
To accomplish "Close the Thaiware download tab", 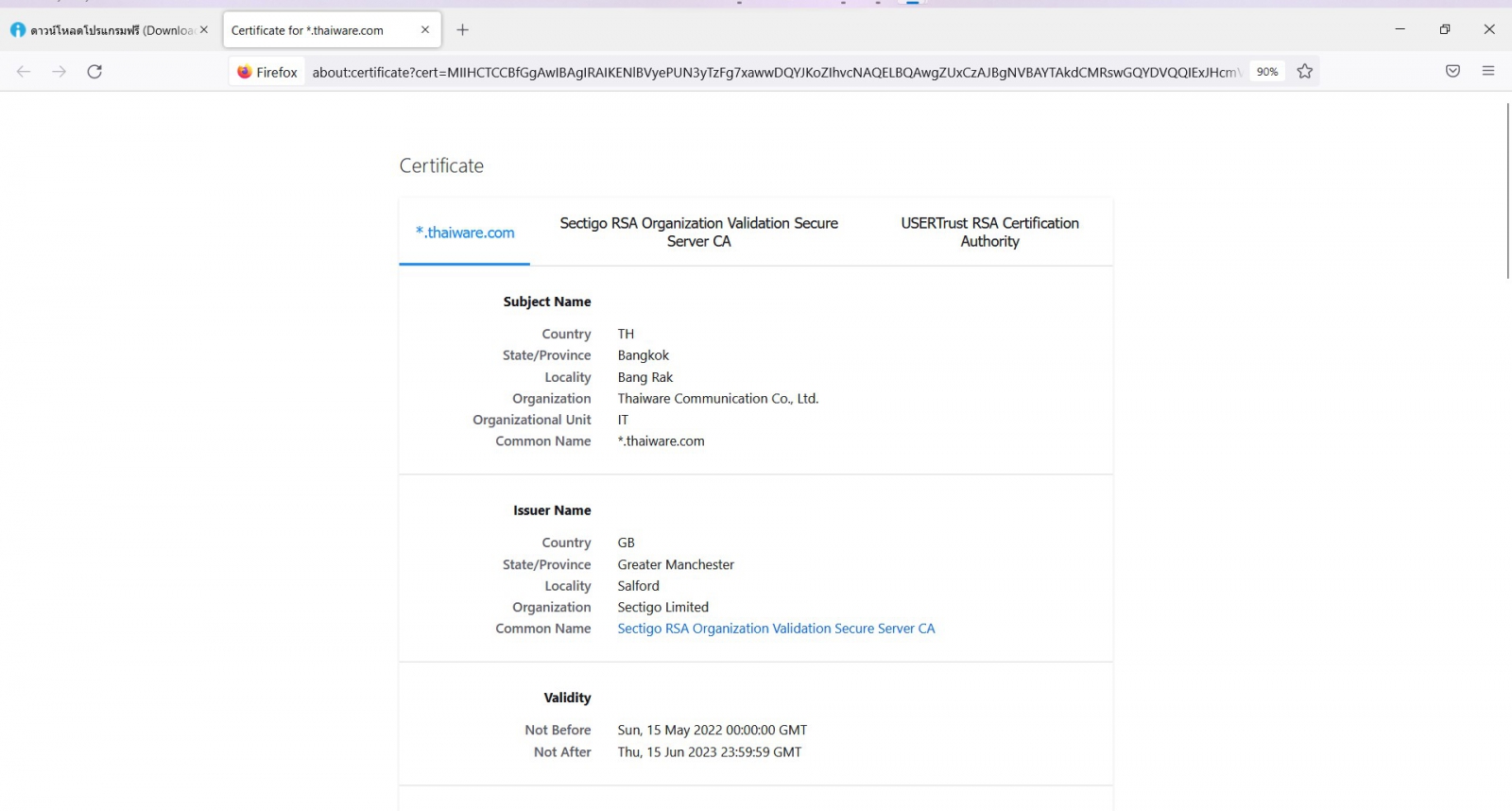I will [204, 30].
